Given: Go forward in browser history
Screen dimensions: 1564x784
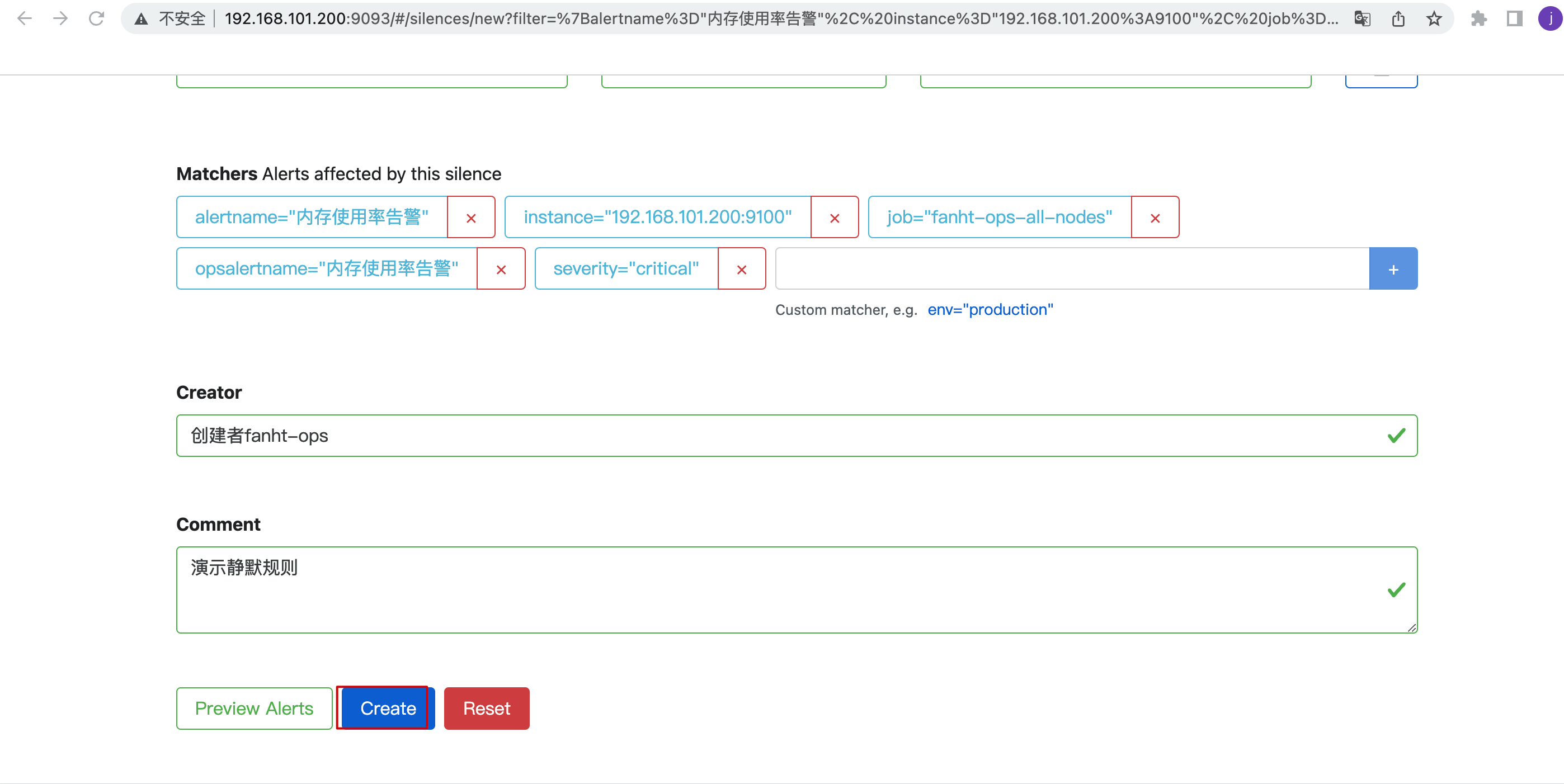Looking at the screenshot, I should (60, 19).
